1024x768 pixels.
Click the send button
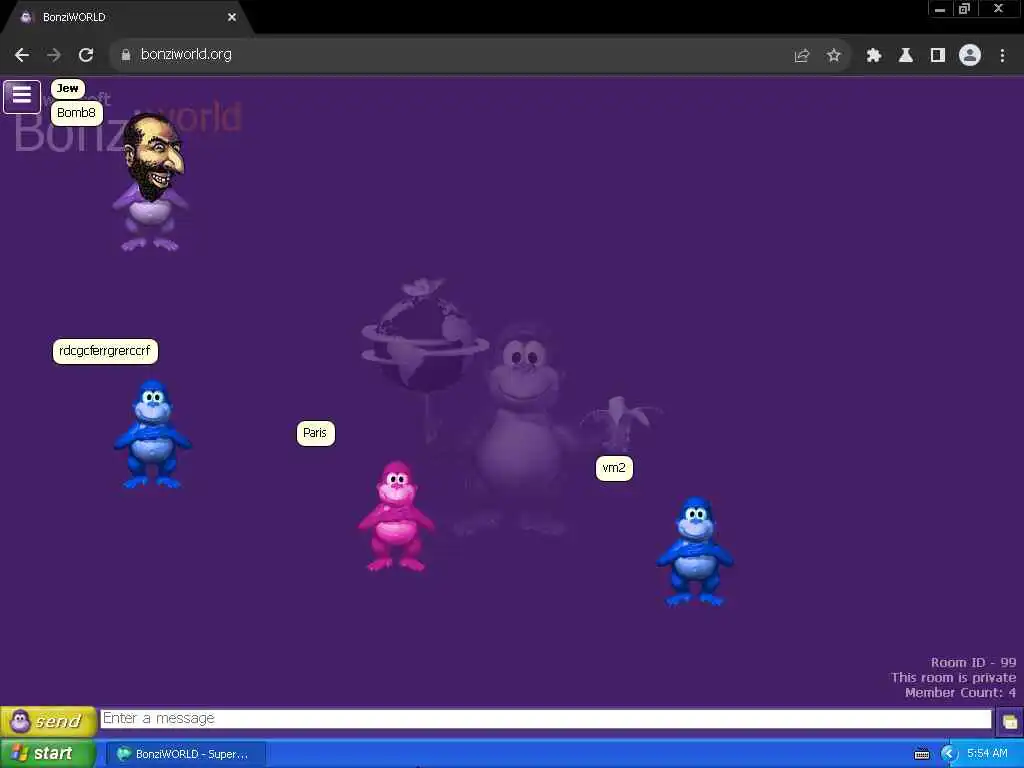click(x=48, y=721)
